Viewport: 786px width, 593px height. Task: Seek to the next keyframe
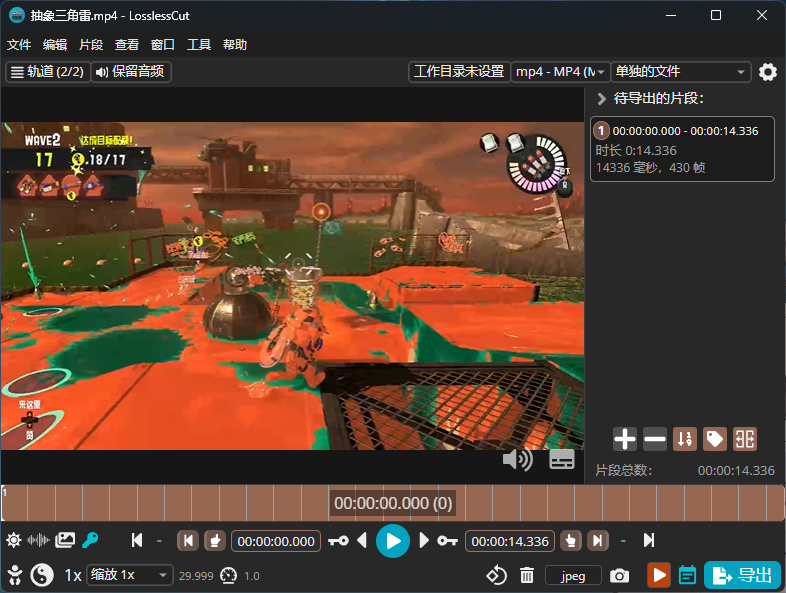(447, 541)
